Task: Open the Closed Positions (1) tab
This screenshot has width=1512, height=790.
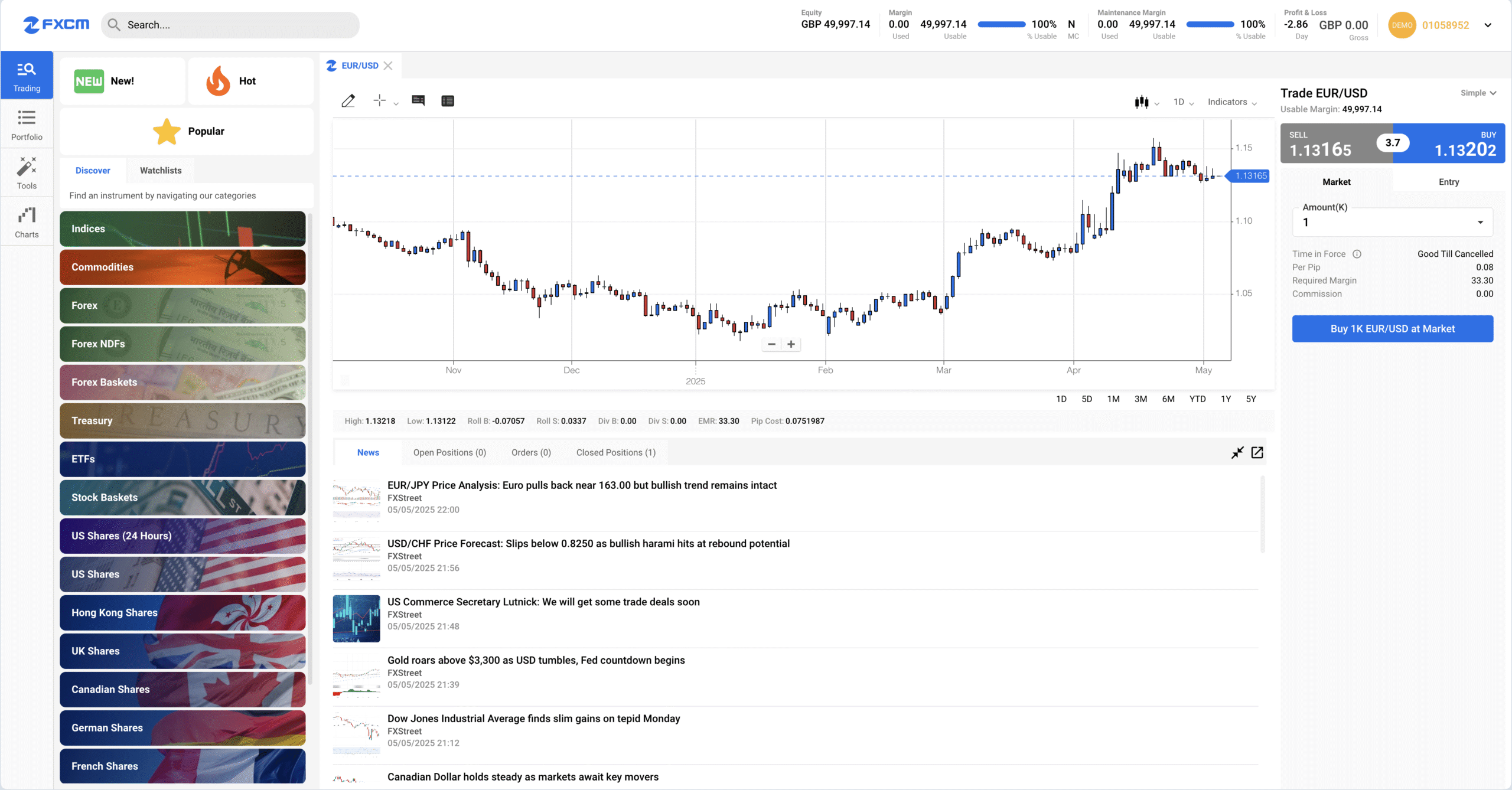Action: pyautogui.click(x=616, y=452)
